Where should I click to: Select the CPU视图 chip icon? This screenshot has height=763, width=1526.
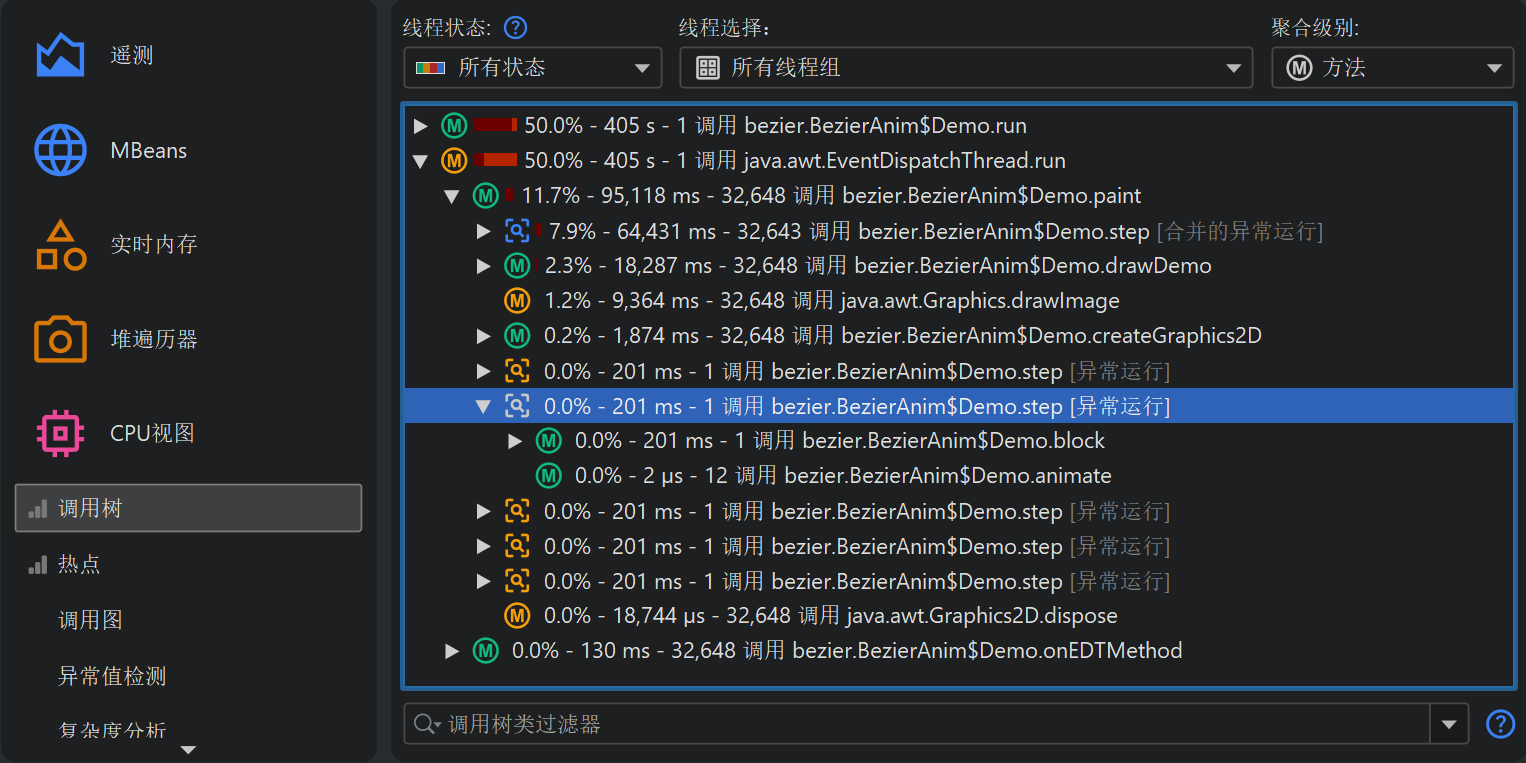(x=60, y=434)
